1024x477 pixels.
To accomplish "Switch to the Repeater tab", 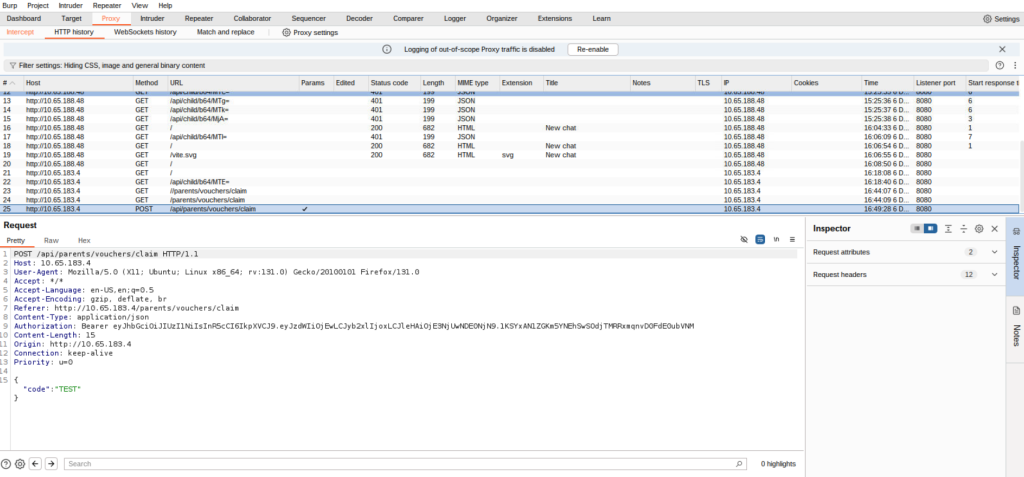I will click(198, 18).
